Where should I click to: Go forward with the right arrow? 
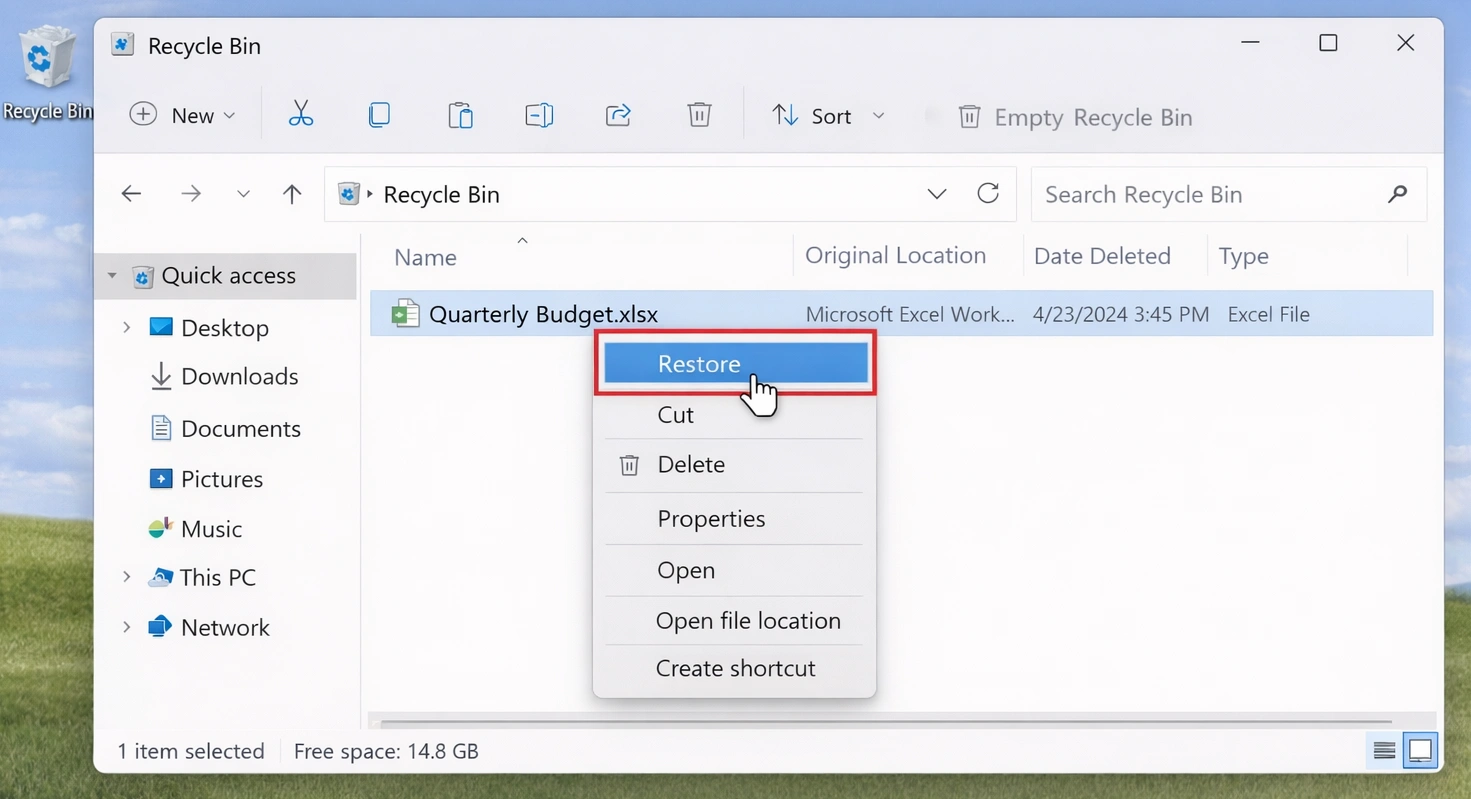click(x=191, y=194)
